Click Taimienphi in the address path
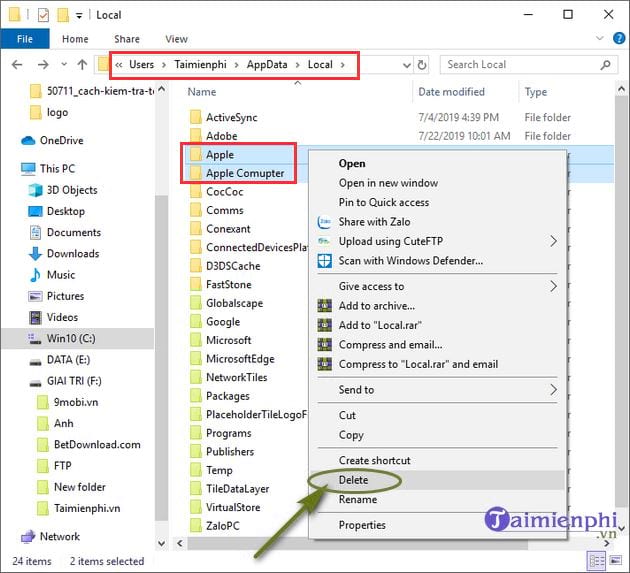This screenshot has width=630, height=573. (200, 65)
